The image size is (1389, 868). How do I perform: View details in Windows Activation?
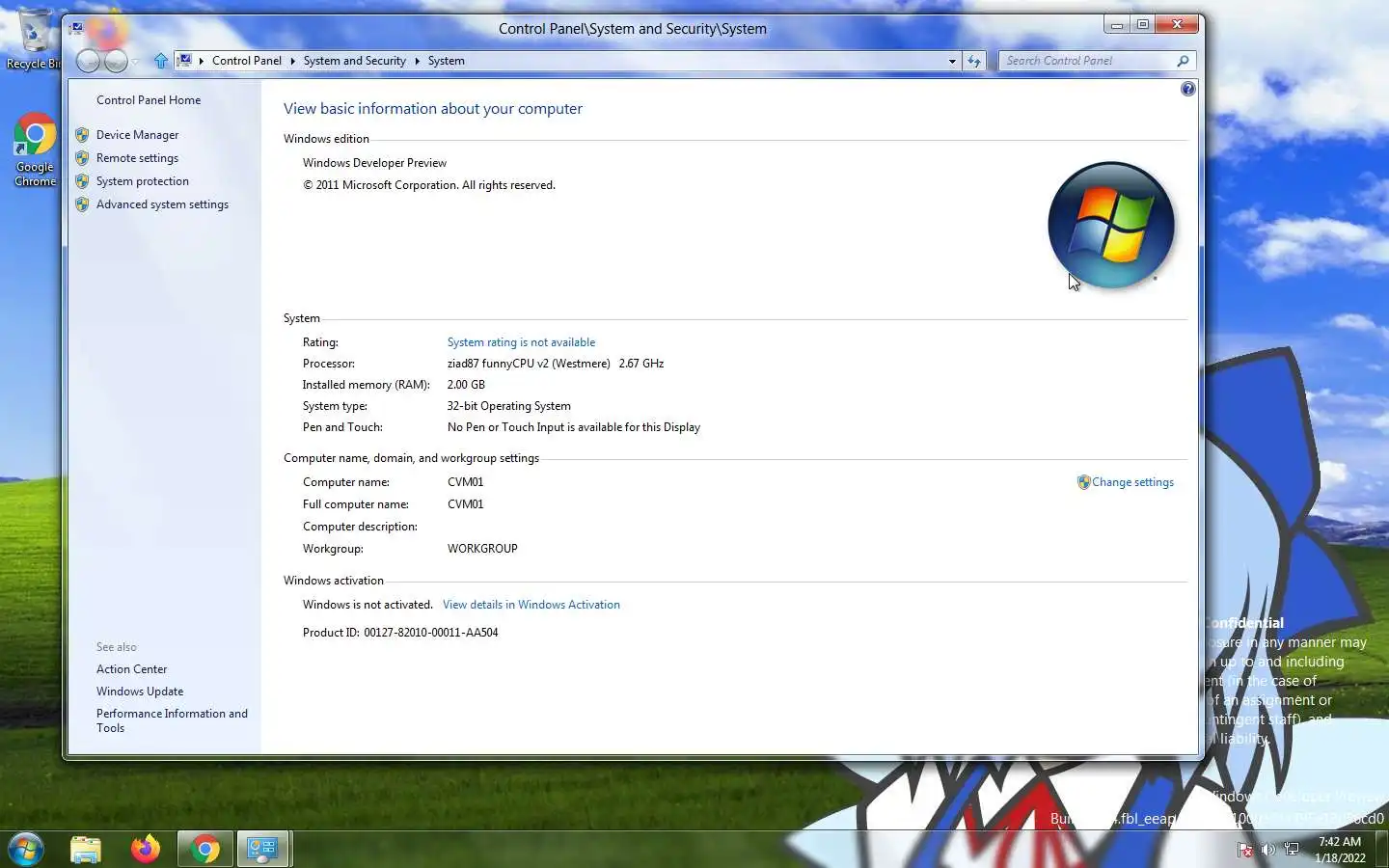531,605
